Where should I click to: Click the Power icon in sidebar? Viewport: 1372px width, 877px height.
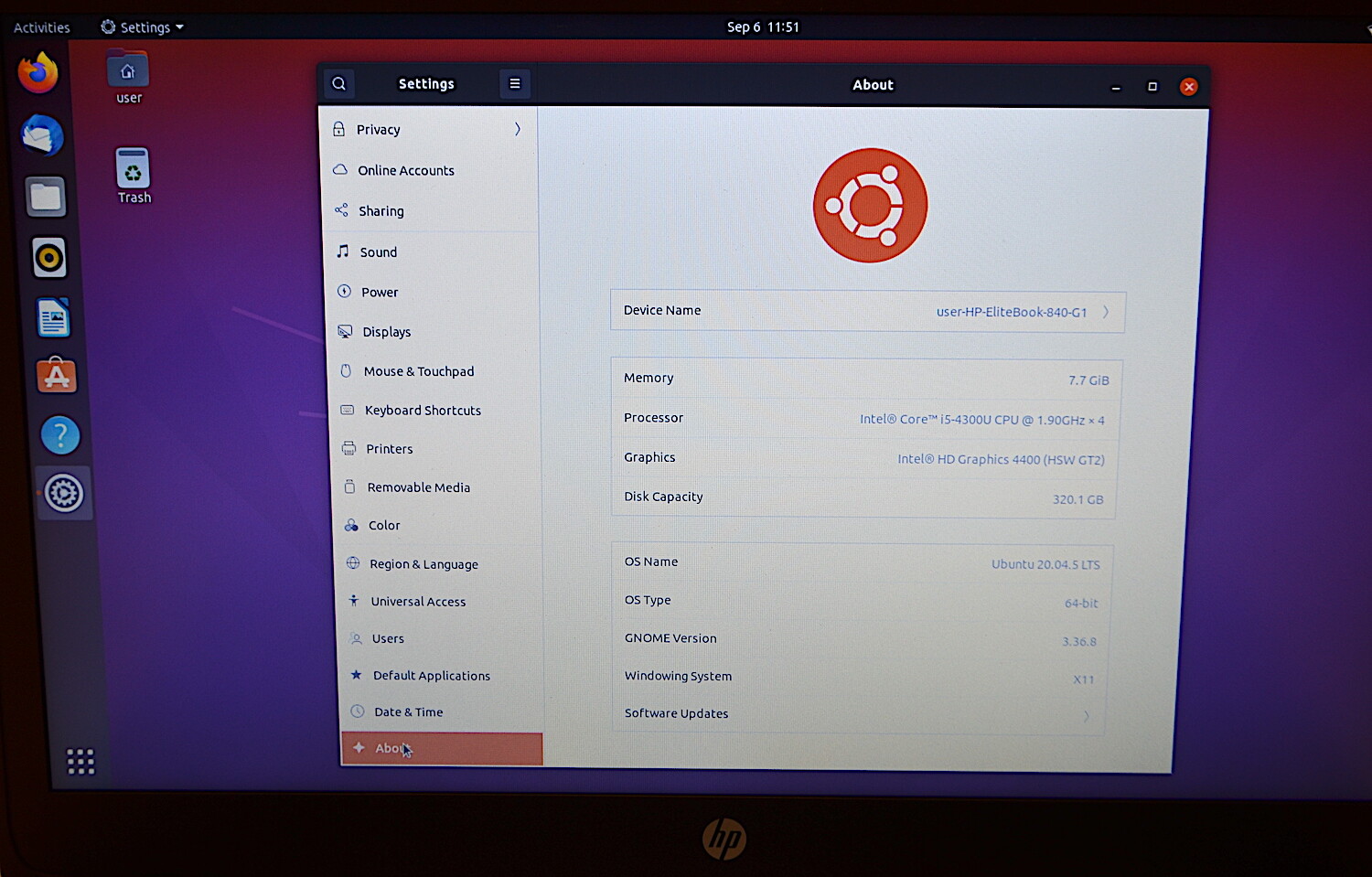(x=345, y=292)
